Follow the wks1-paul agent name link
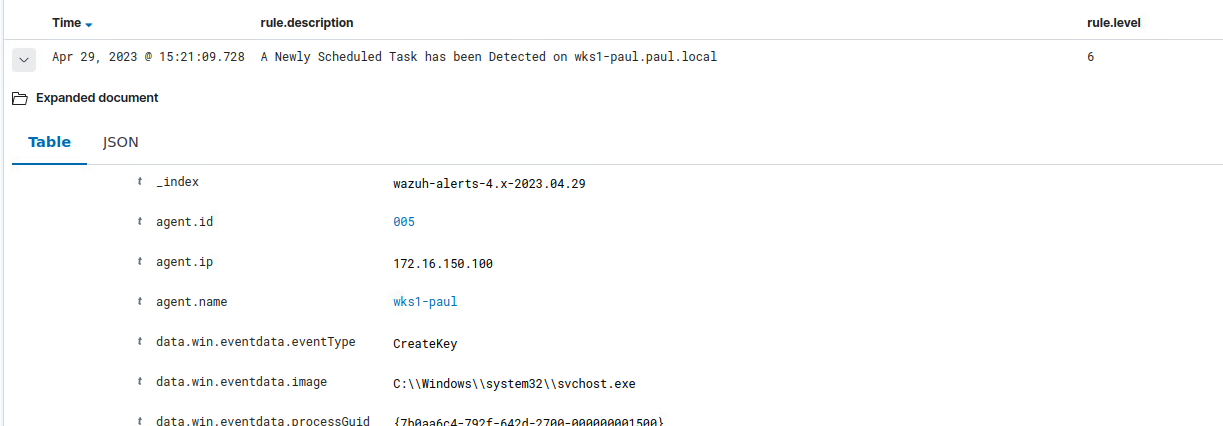 coord(425,302)
